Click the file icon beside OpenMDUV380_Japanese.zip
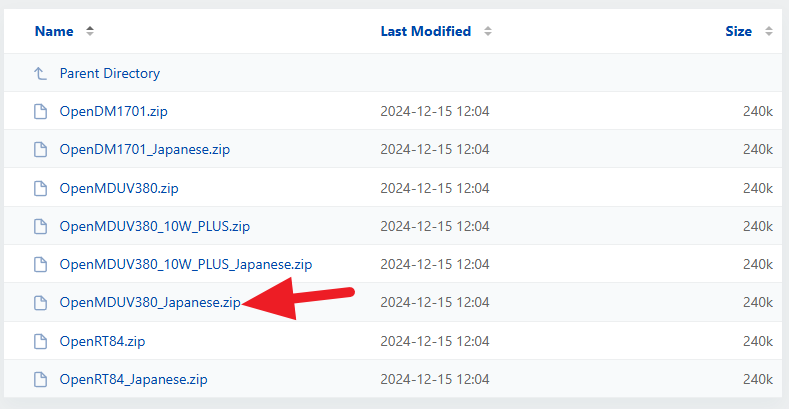 40,302
